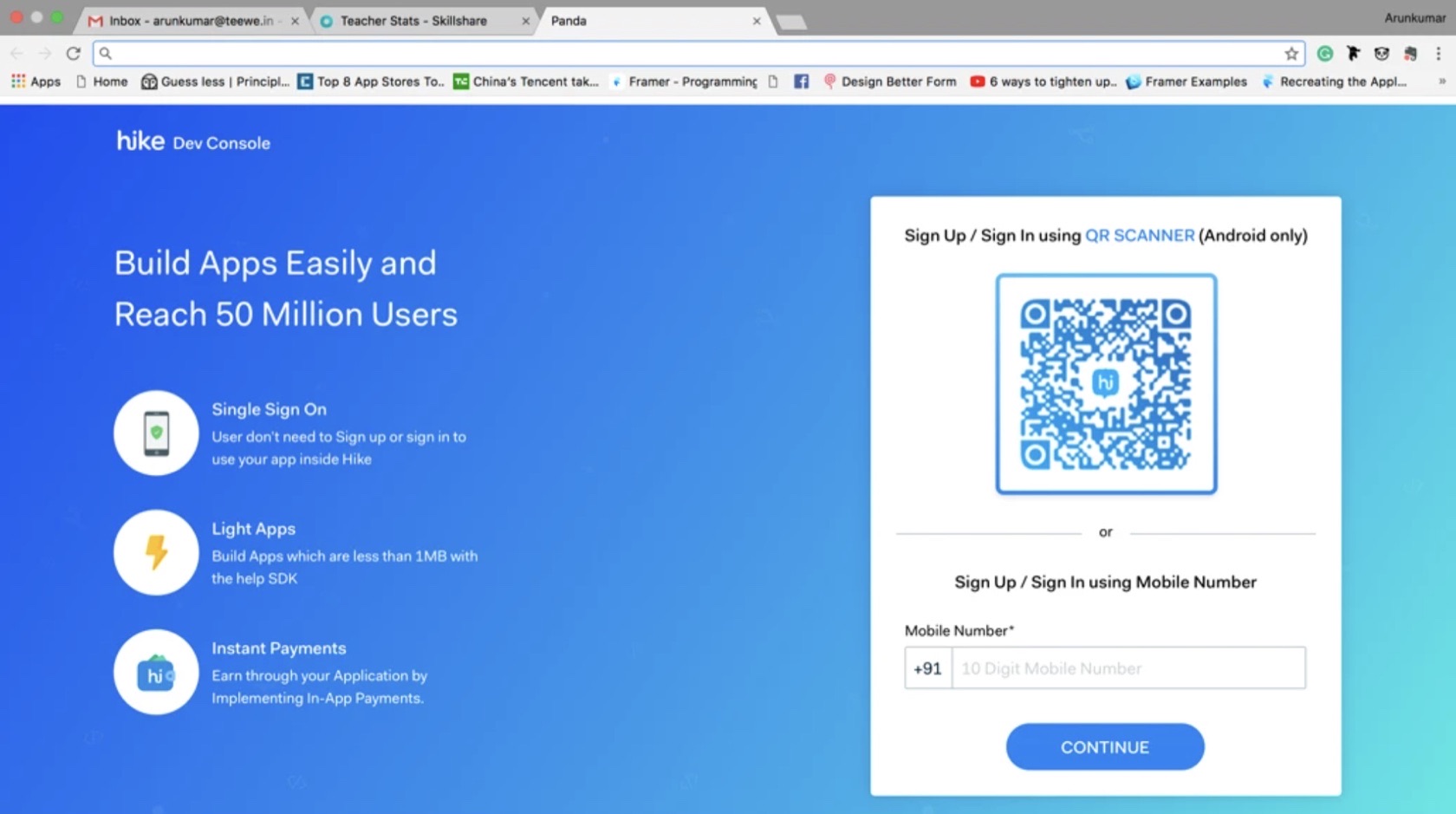Focus the 10 Digit Mobile Number field
Screen dimensions: 1456x814
point(1128,668)
